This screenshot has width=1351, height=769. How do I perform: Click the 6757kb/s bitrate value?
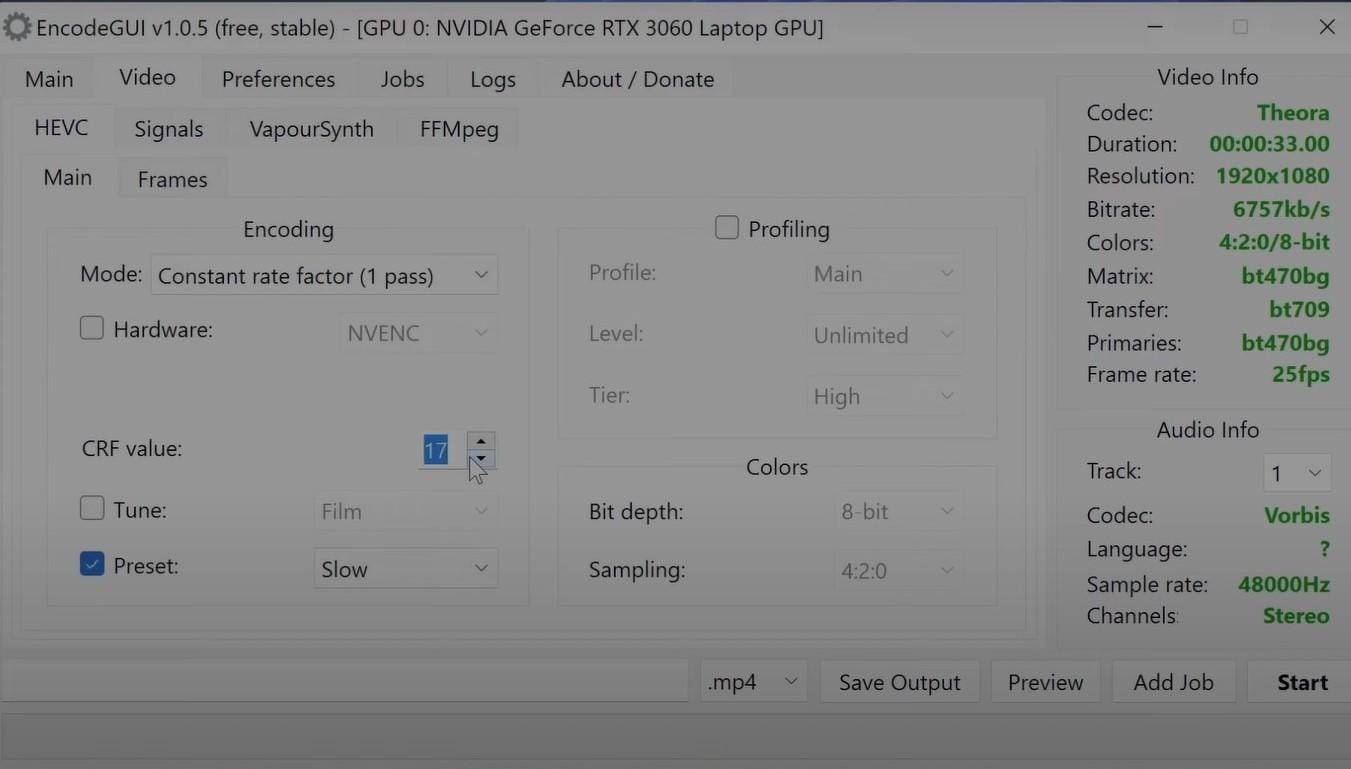pyautogui.click(x=1281, y=210)
